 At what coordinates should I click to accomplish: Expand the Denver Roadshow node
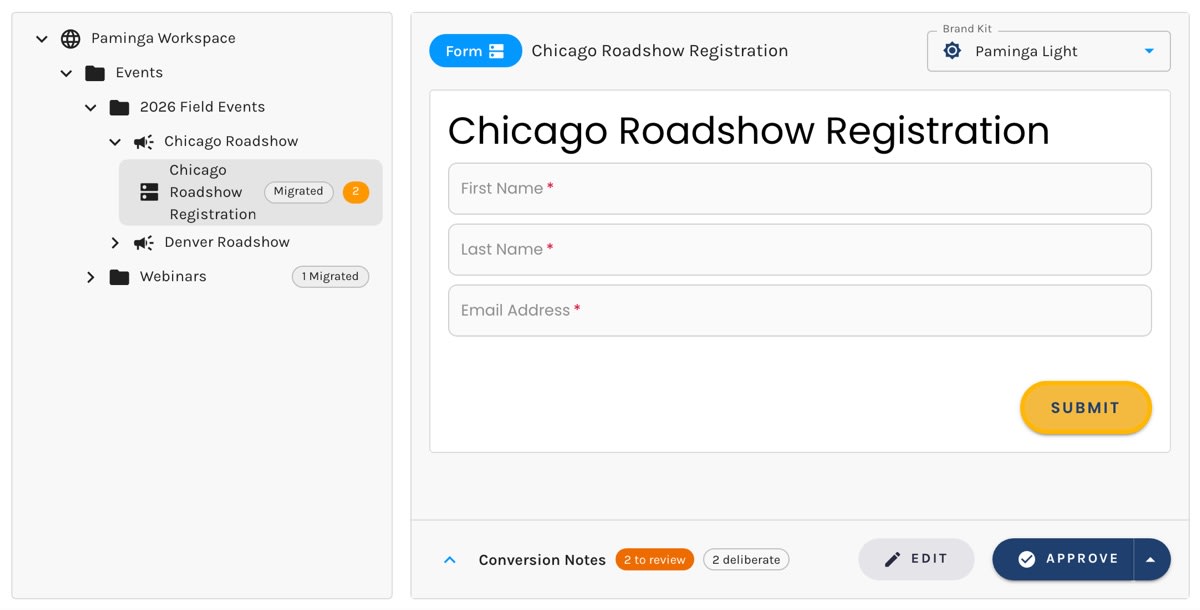pos(115,243)
